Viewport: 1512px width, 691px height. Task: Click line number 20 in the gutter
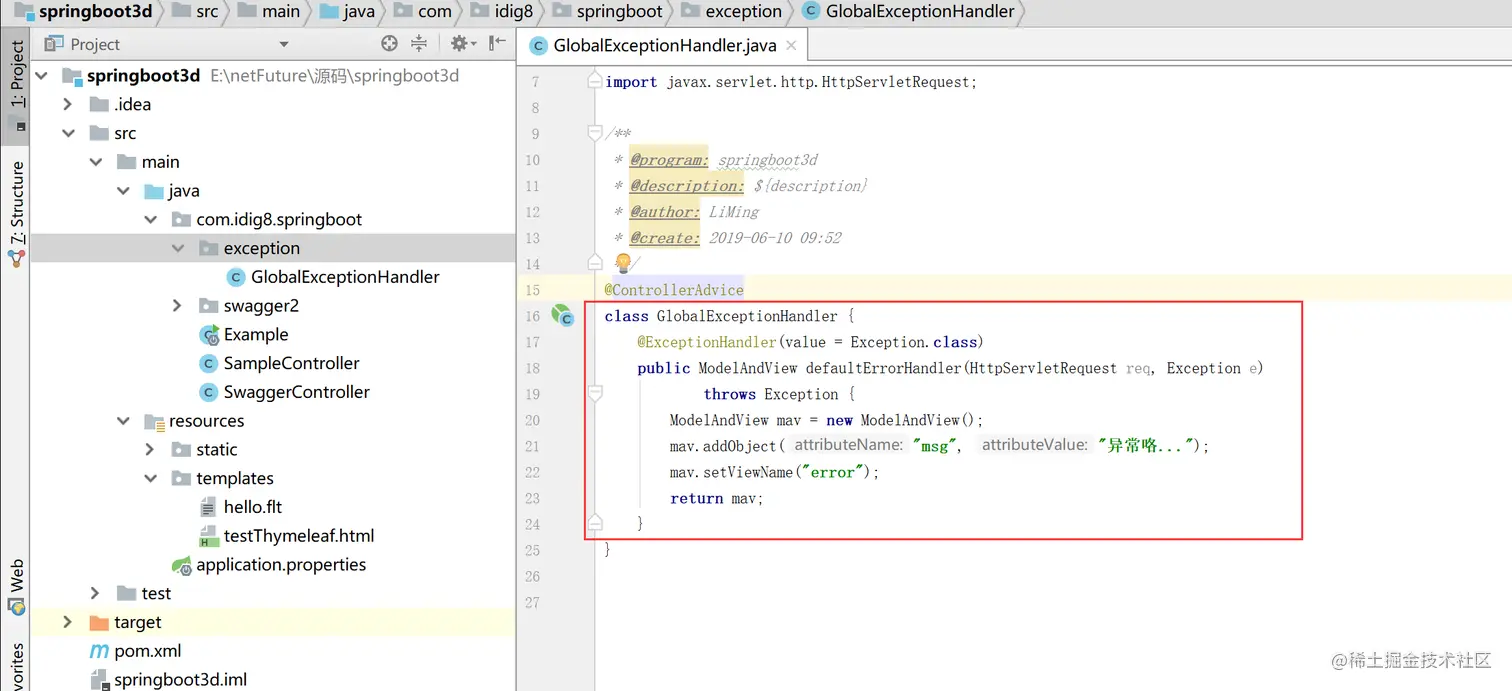[532, 420]
